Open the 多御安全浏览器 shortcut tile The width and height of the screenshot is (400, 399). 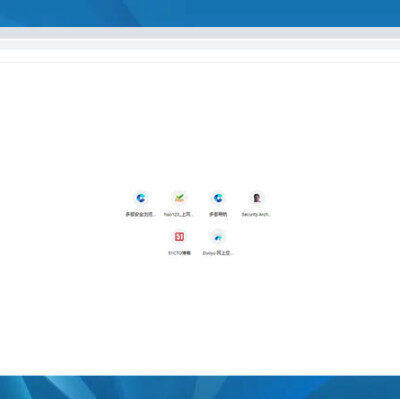pos(141,204)
